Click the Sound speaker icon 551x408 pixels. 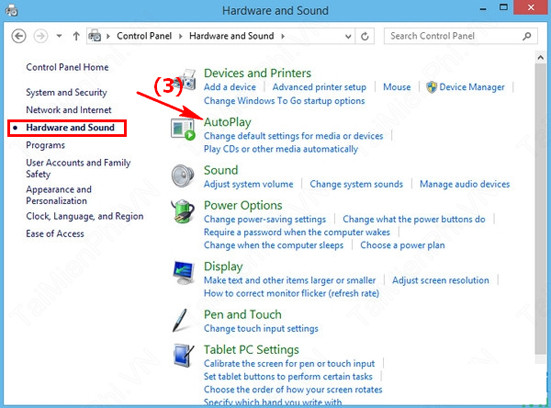click(183, 175)
